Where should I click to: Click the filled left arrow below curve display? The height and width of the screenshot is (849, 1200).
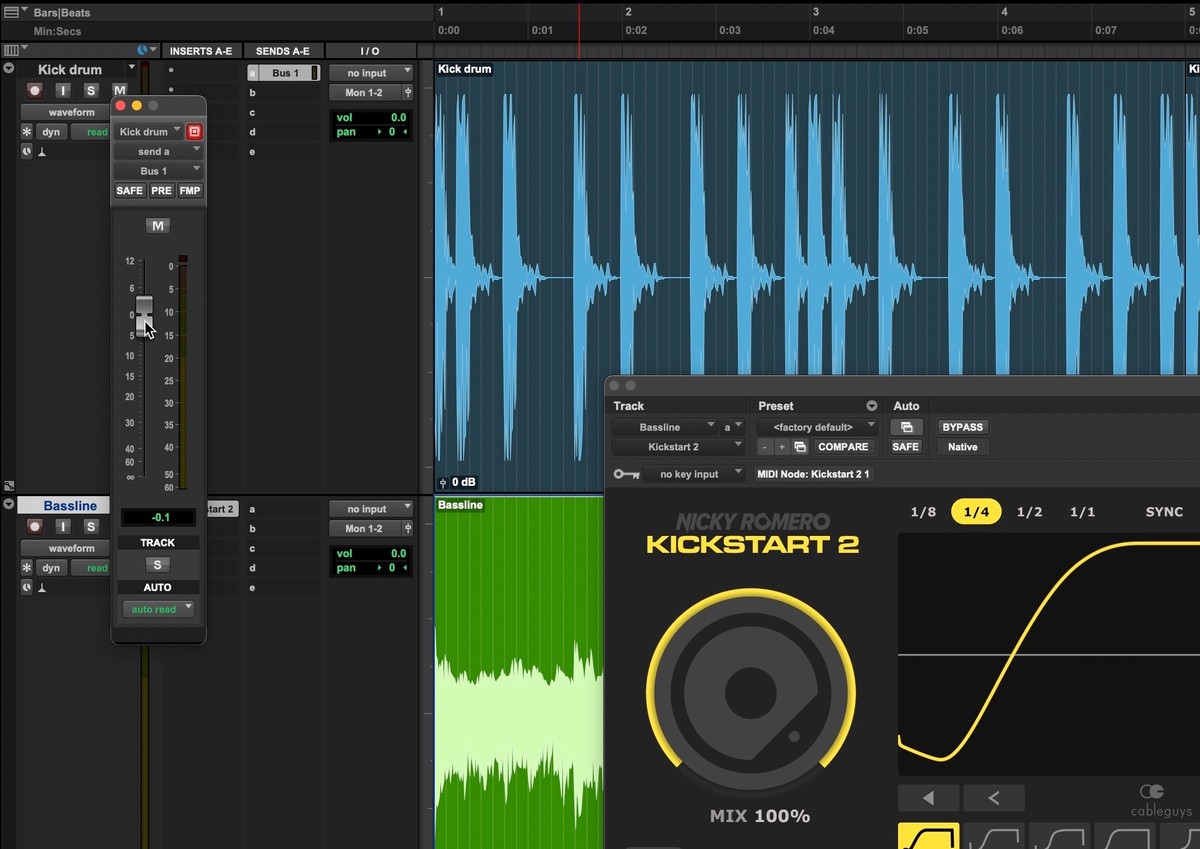tap(927, 797)
